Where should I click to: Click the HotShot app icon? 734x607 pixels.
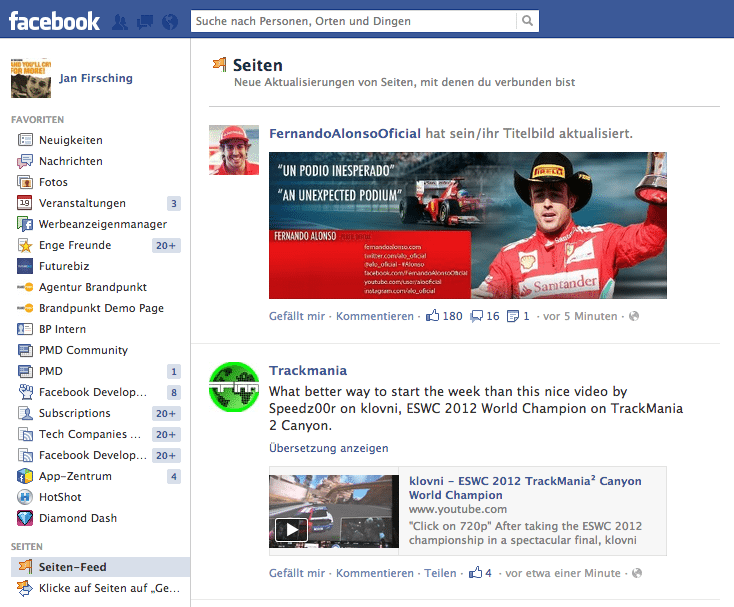(x=25, y=497)
